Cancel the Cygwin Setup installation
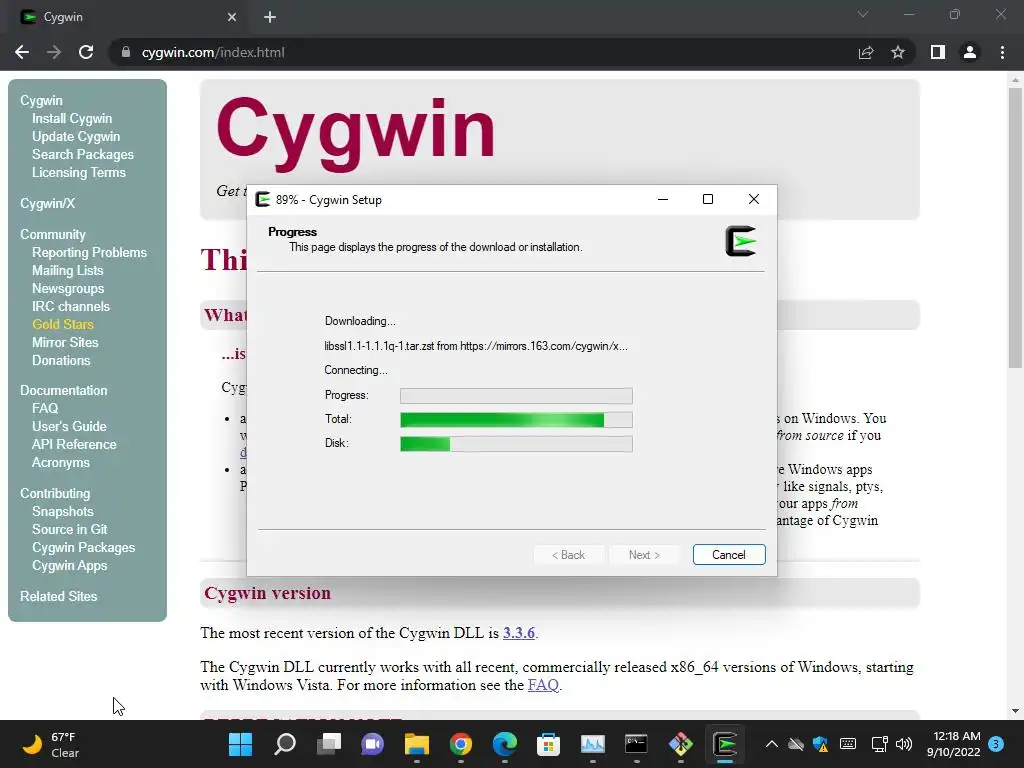 click(729, 554)
